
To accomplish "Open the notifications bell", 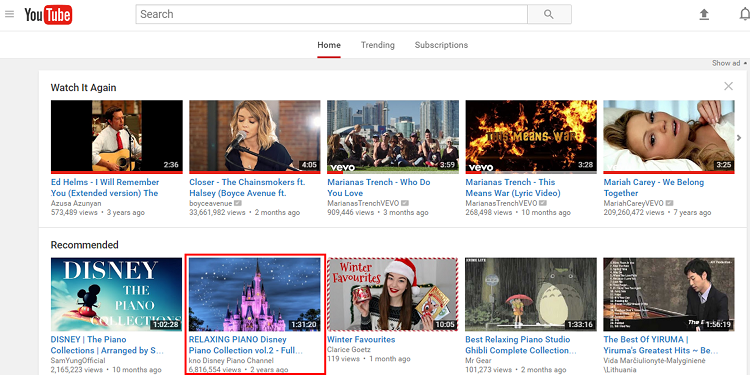I will click(744, 15).
